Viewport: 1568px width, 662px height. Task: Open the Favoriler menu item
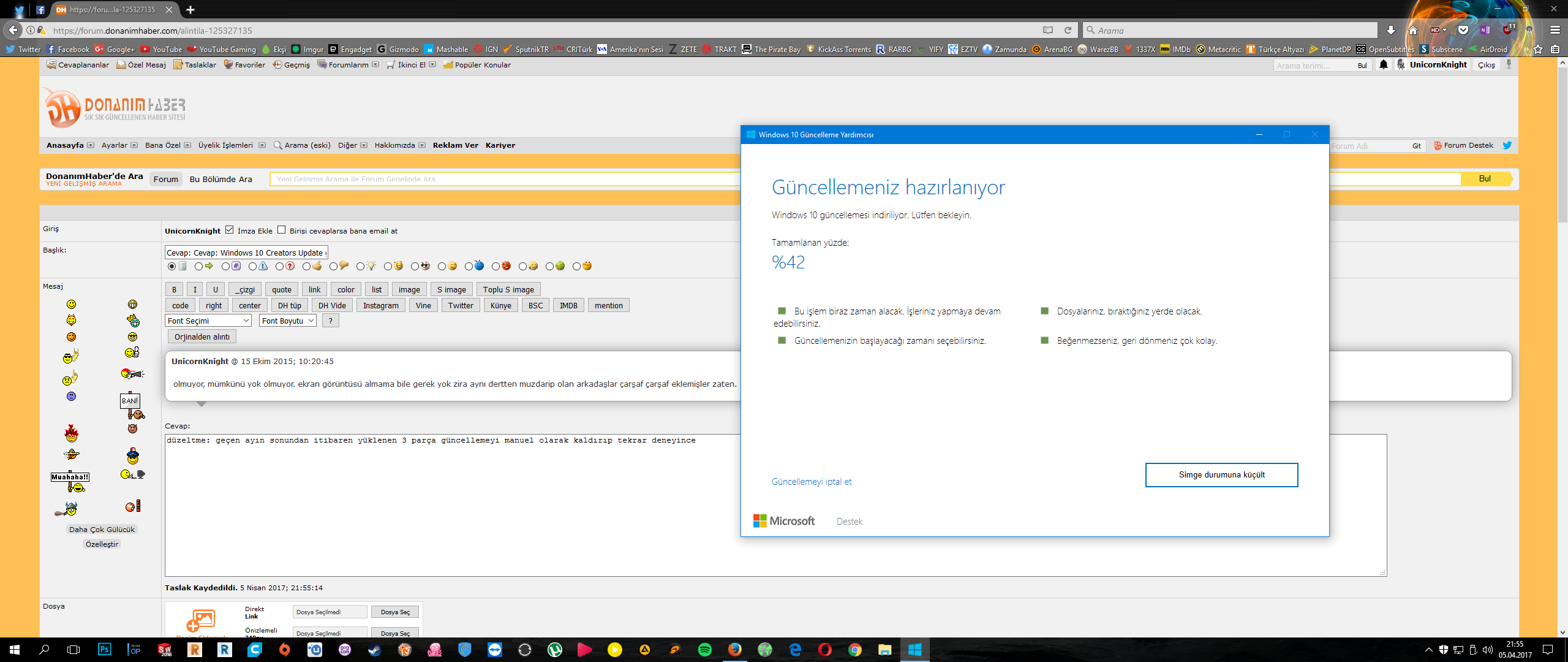(x=244, y=64)
